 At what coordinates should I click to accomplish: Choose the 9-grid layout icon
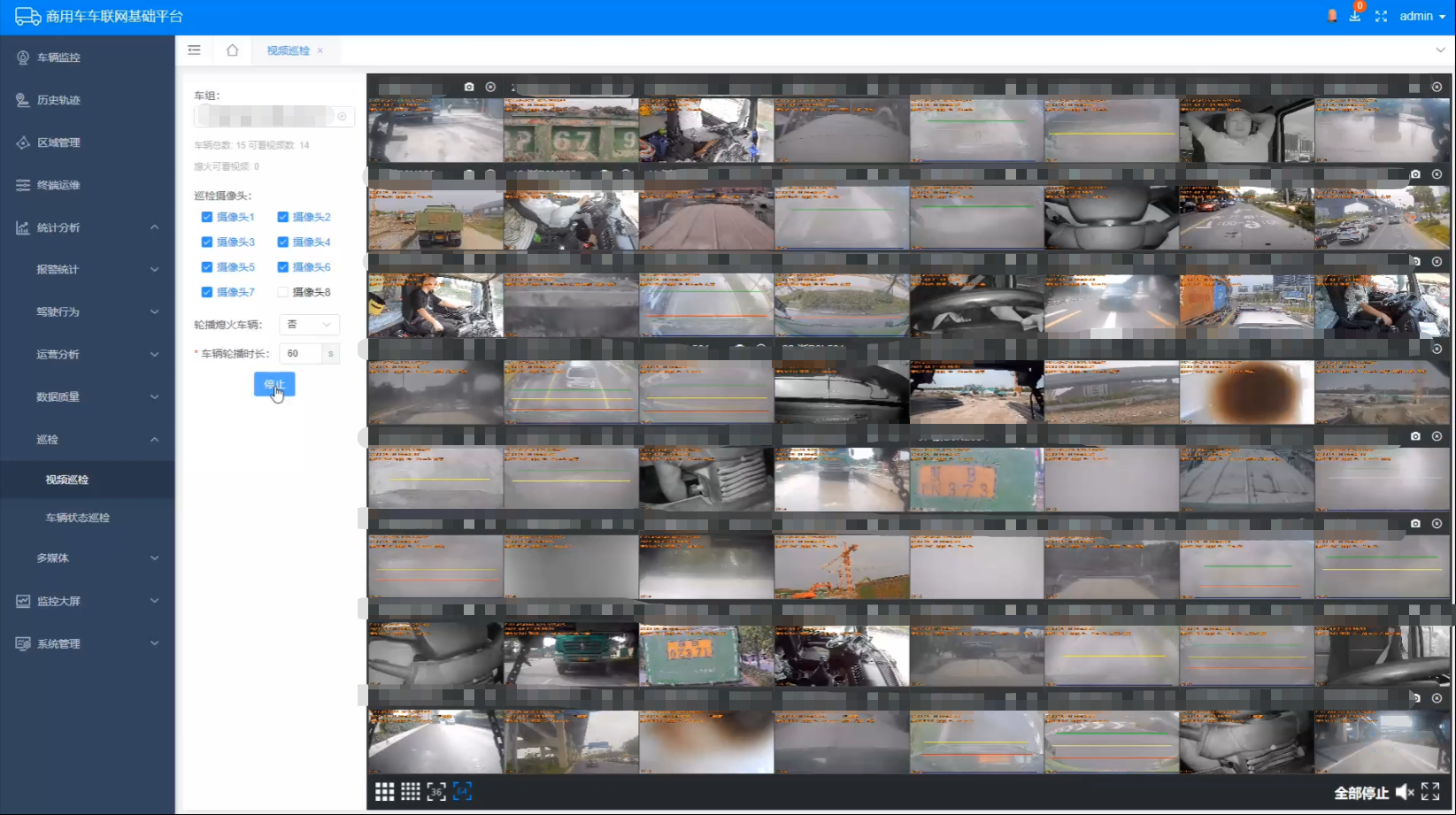(x=384, y=792)
